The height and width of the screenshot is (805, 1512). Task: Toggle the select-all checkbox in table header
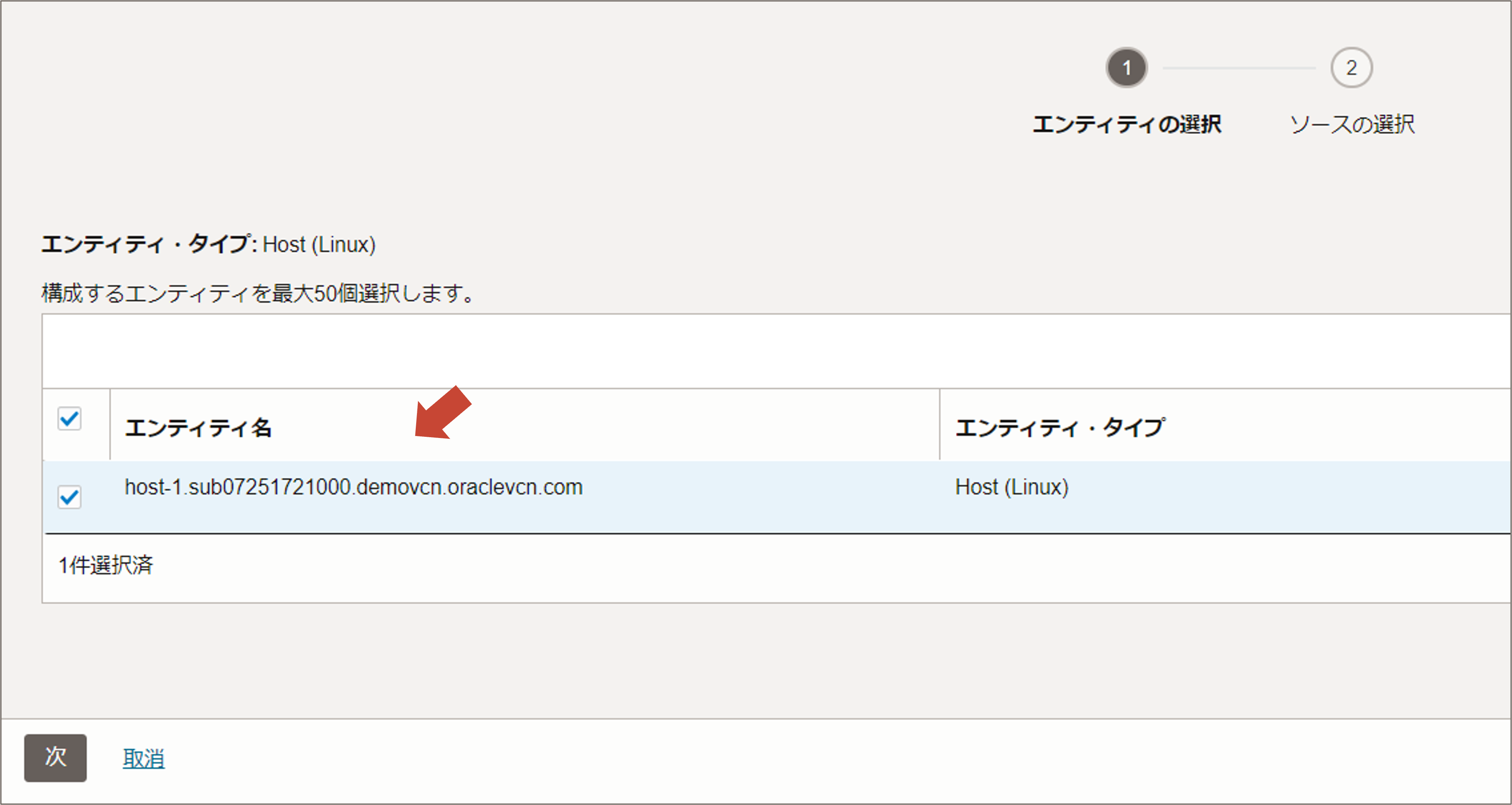point(69,419)
